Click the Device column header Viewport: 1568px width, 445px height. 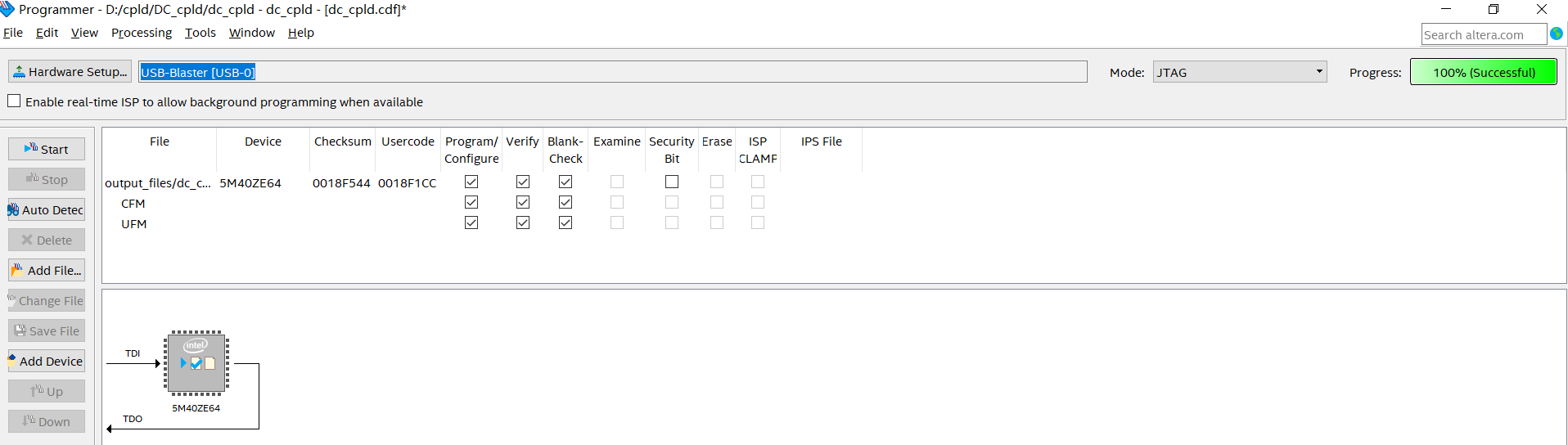263,142
